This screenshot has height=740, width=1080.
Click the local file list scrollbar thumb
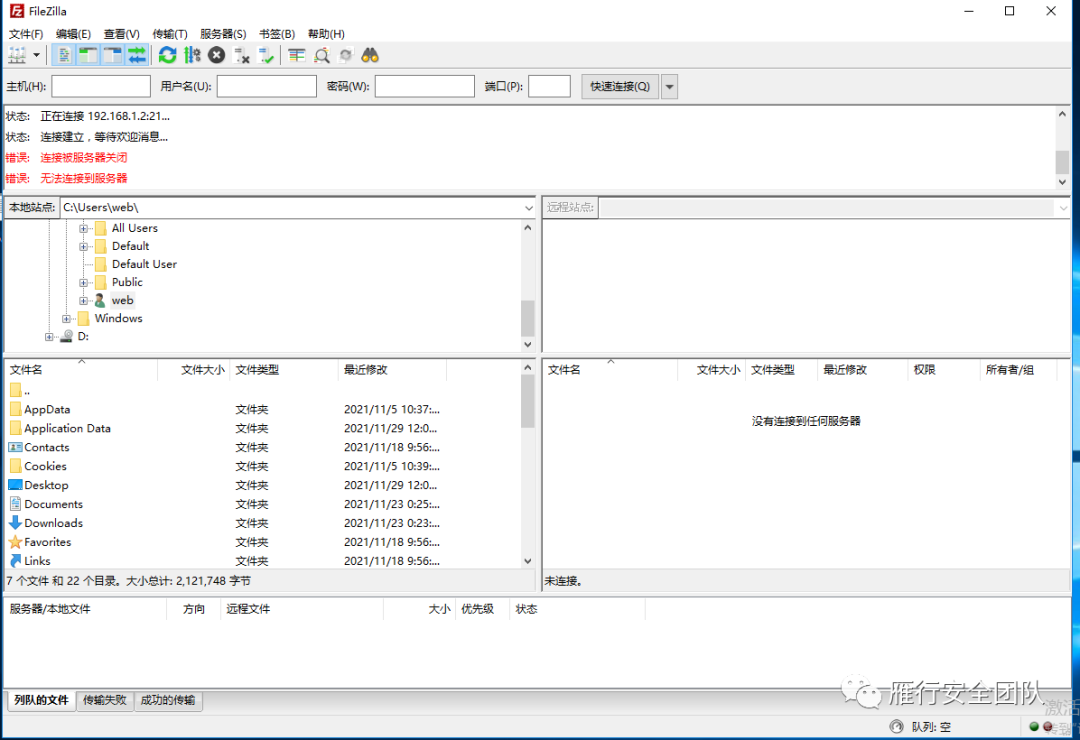coord(528,401)
